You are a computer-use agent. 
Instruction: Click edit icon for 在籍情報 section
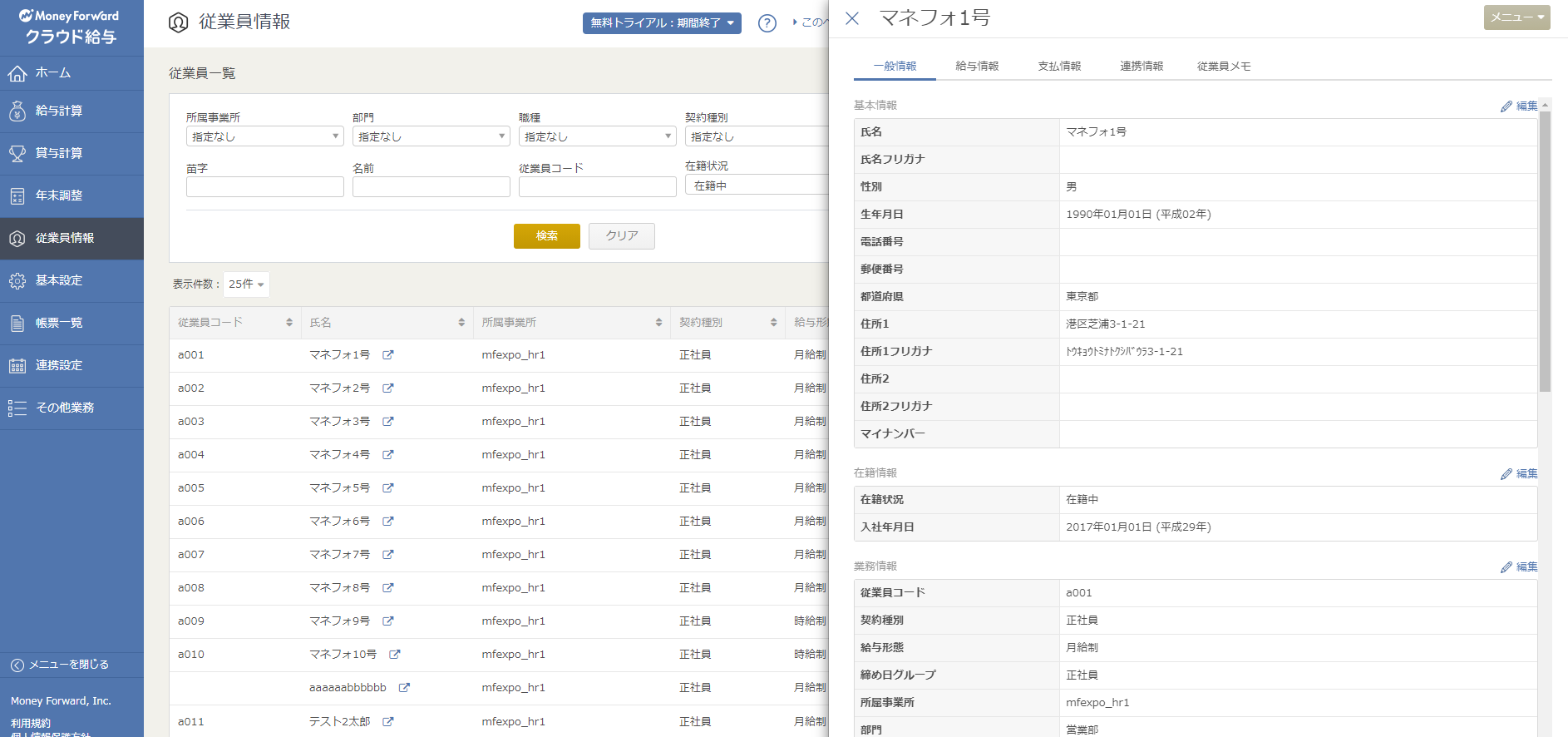coord(1506,474)
